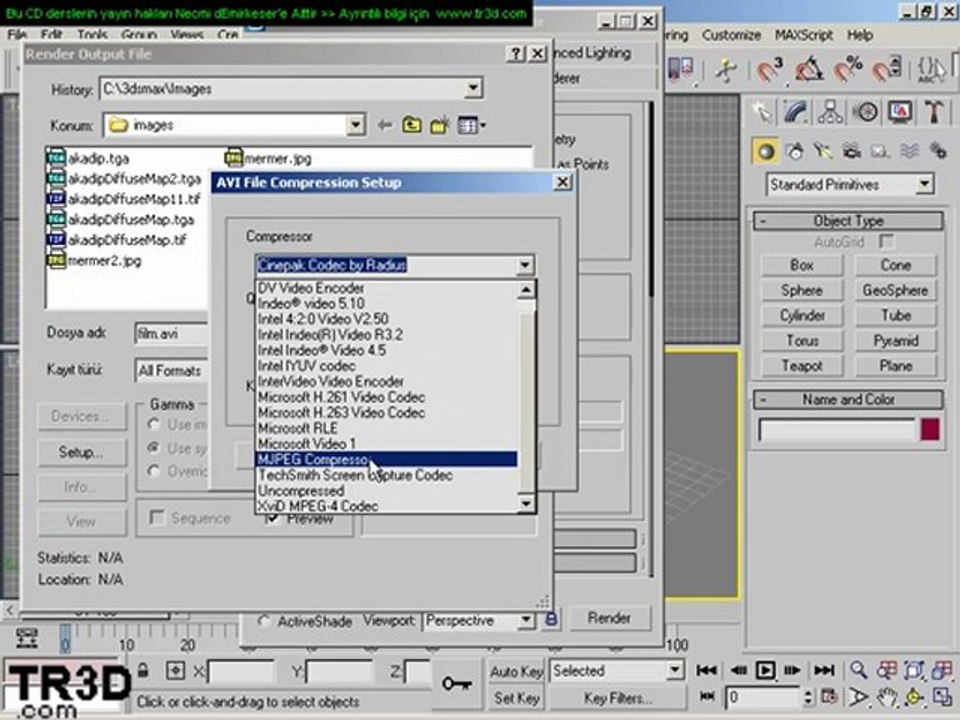Toggle the Auto Key button
This screenshot has height=720, width=960.
[x=516, y=672]
